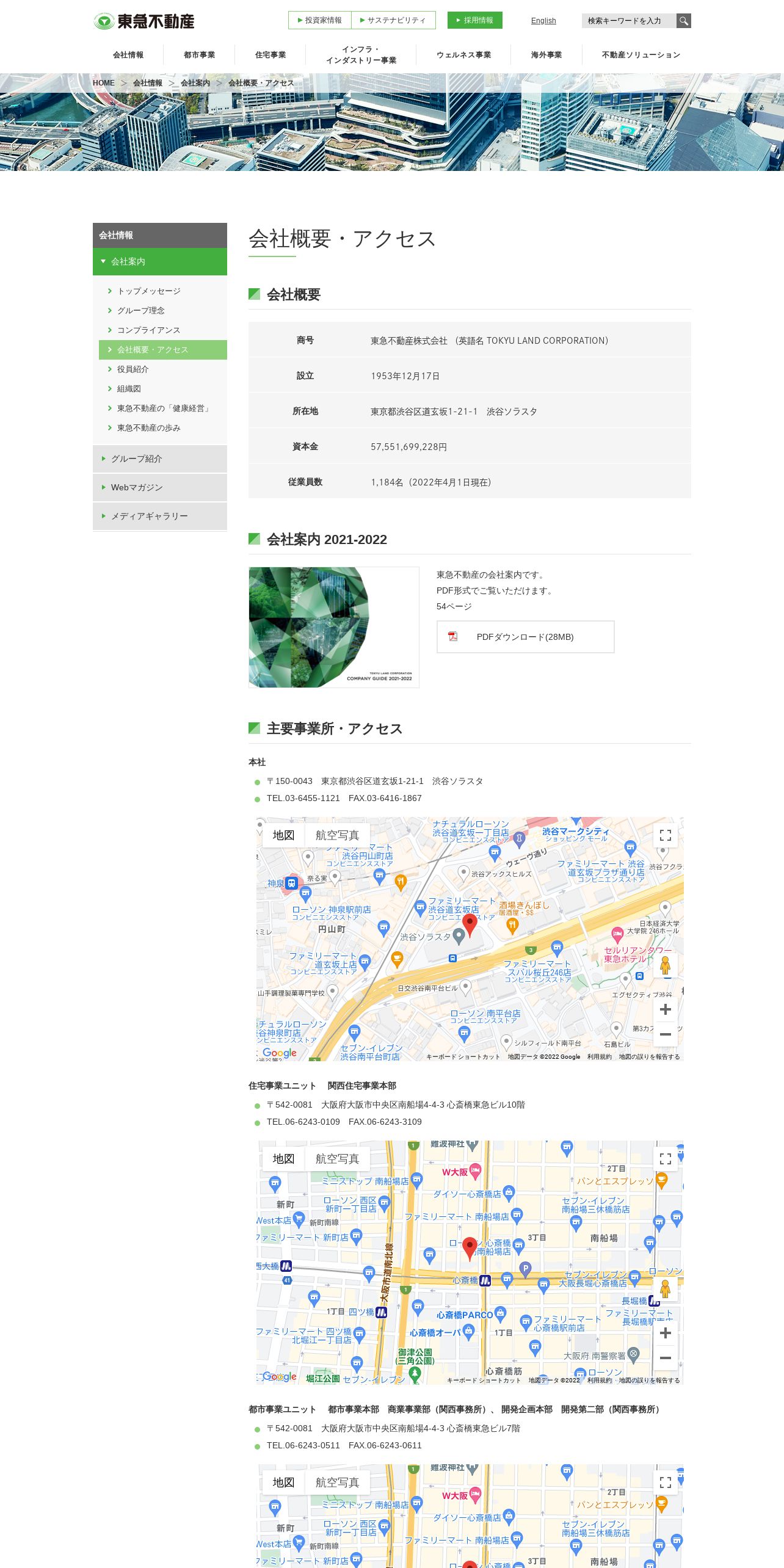Expand the メディアギャラリー sidebar section

tap(160, 516)
